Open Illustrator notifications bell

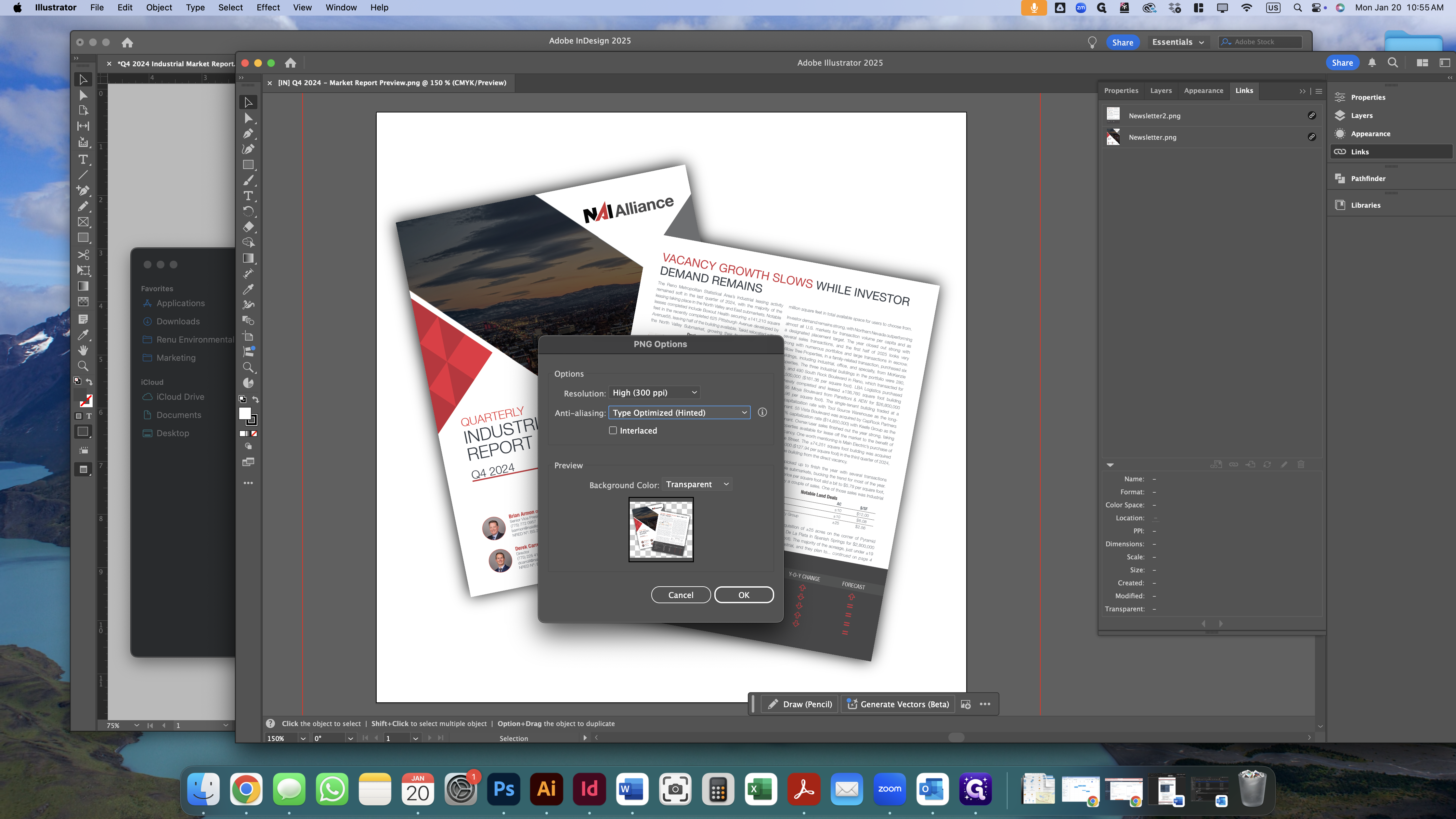coord(1372,63)
